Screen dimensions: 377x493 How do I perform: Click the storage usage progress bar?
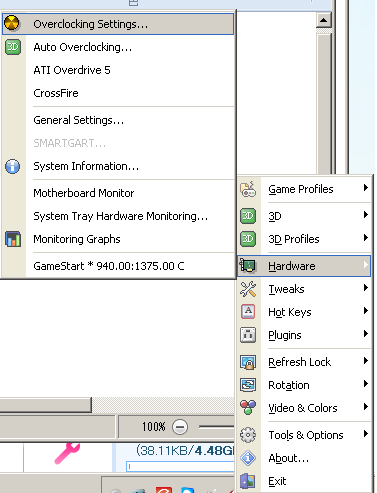[x=180, y=466]
